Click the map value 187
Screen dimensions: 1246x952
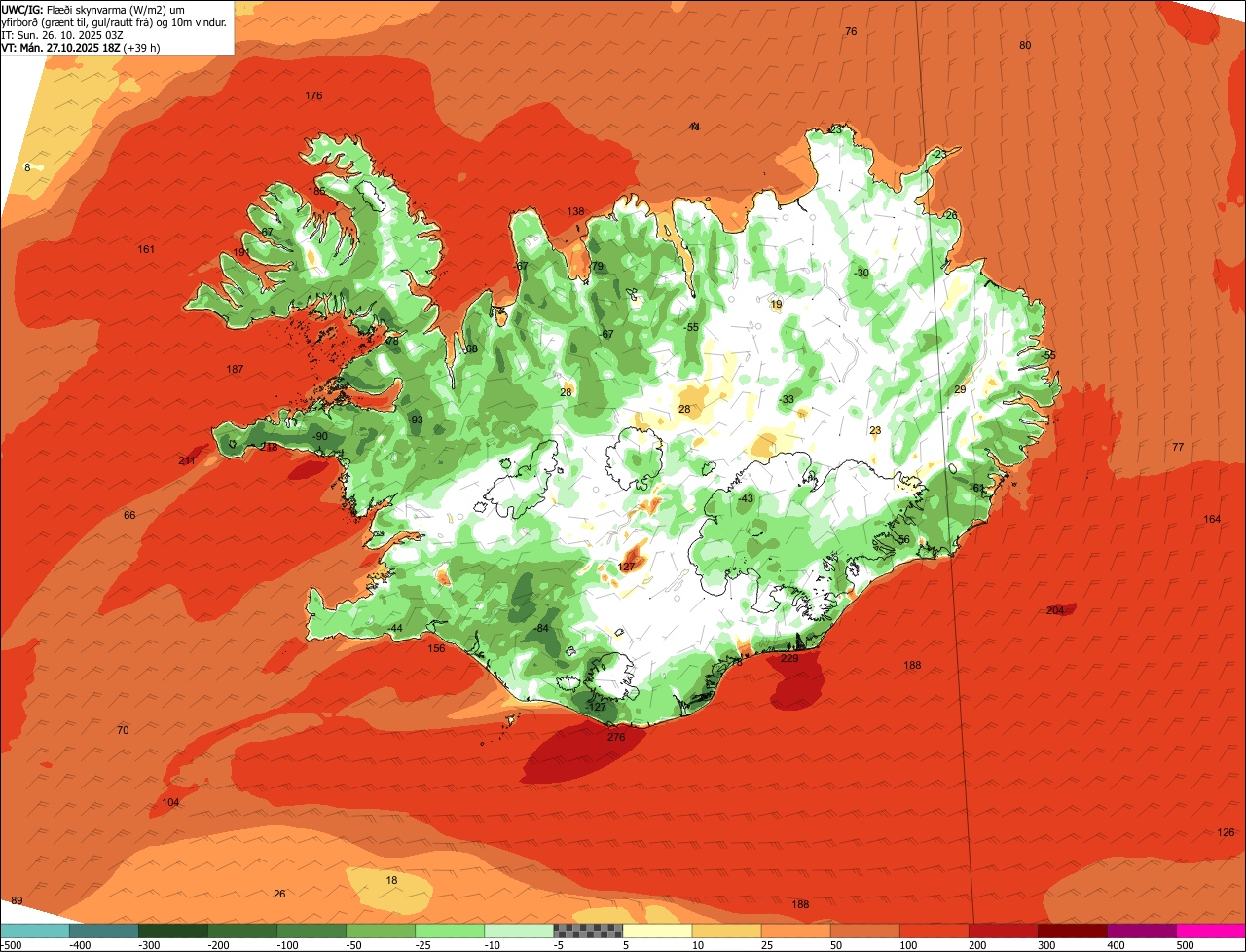point(235,369)
